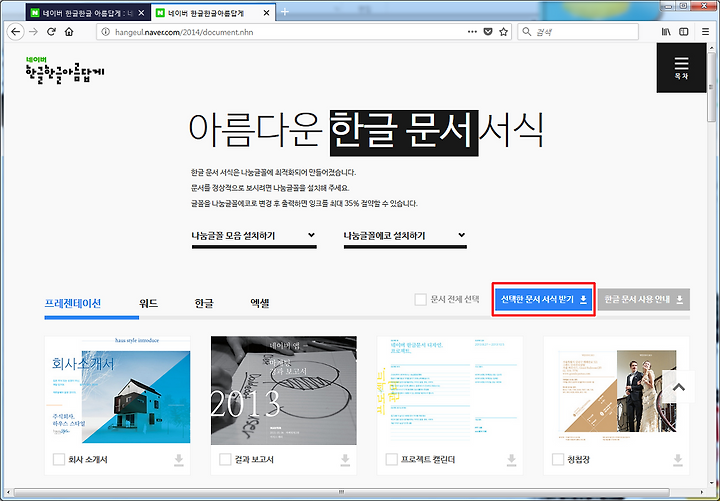The image size is (720, 501).
Task: Switch to the 엑셀 tab
Action: [x=260, y=304]
